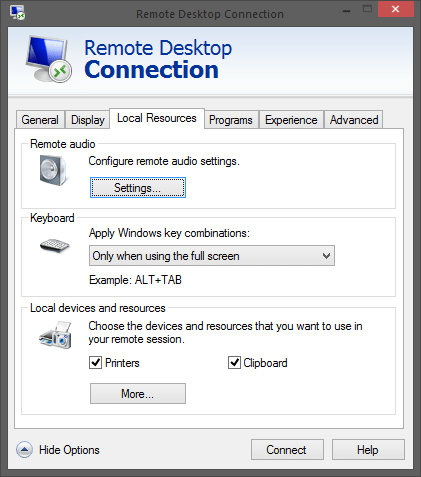421x477 pixels.
Task: Open the Display tab
Action: (88, 120)
